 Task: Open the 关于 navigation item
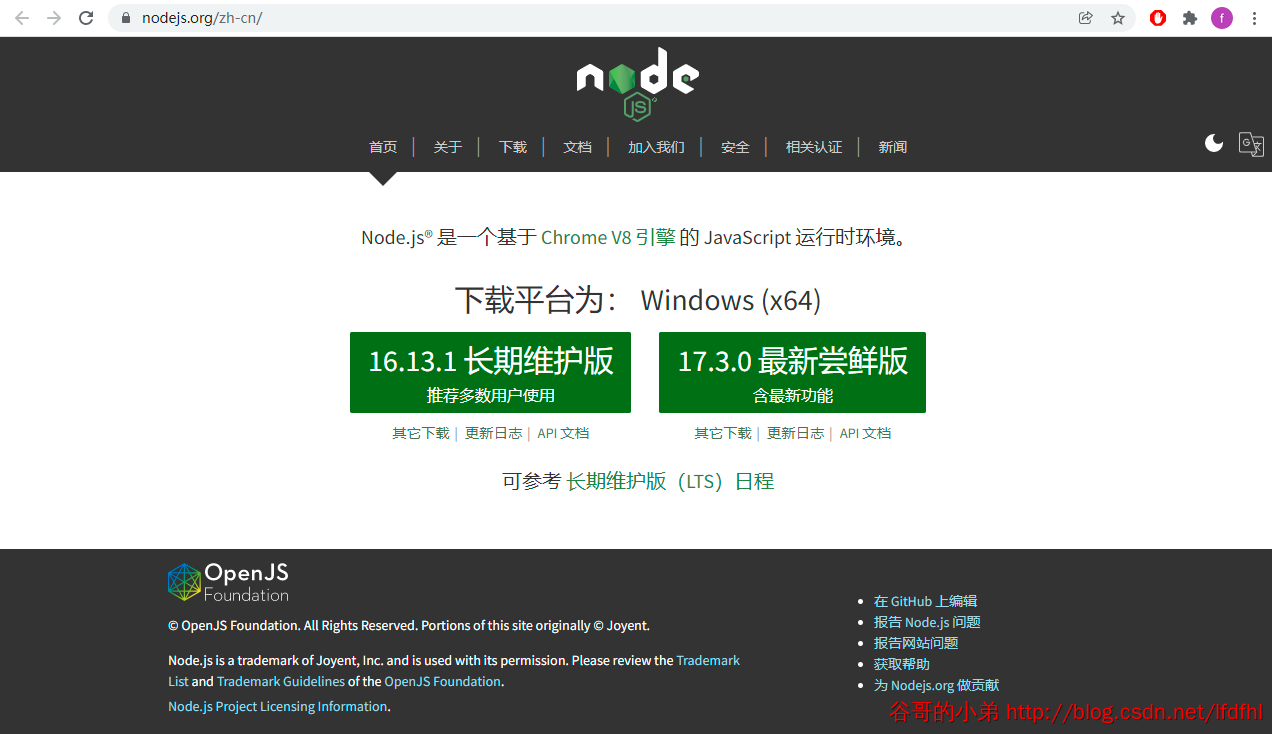click(448, 147)
